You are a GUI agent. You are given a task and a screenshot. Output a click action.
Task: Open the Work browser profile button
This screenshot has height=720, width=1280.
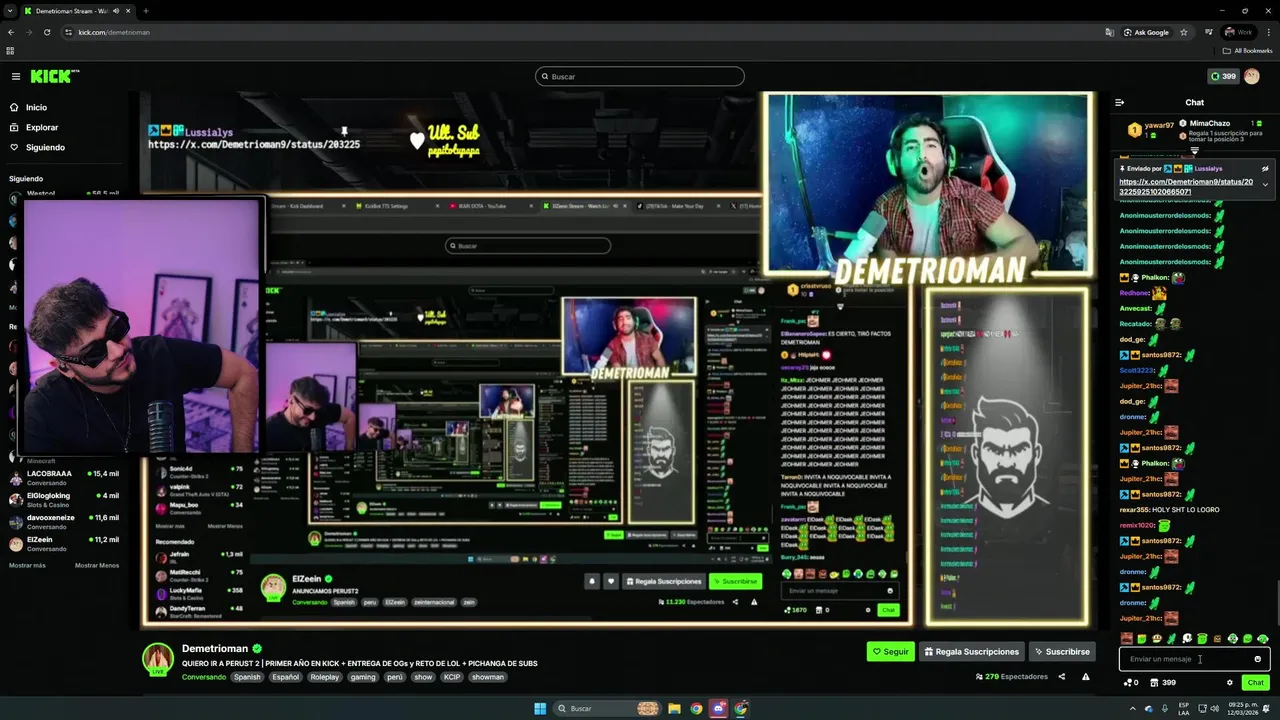(1239, 32)
